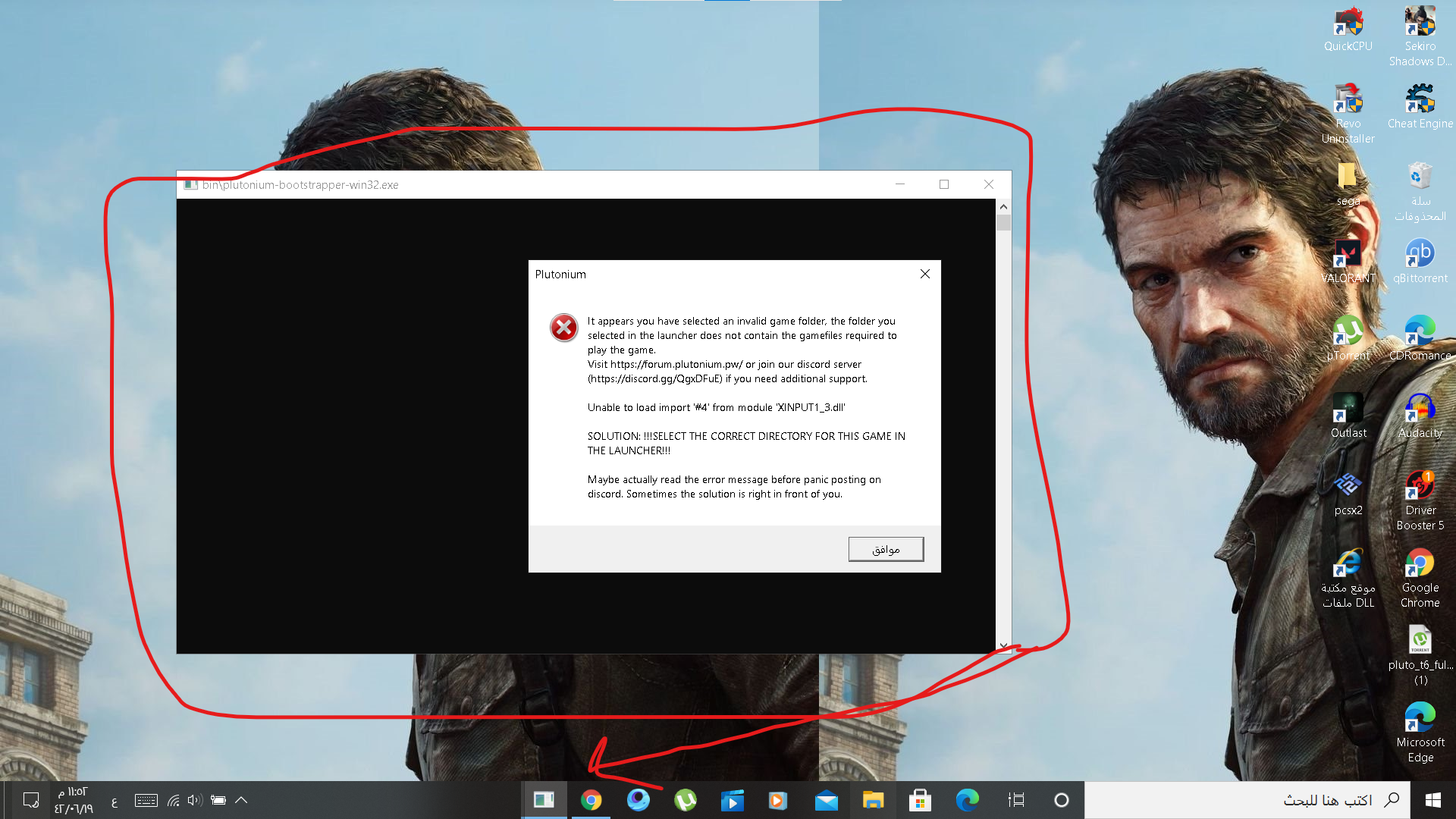Click the taskbar search box
1456x819 pixels.
tap(1247, 800)
